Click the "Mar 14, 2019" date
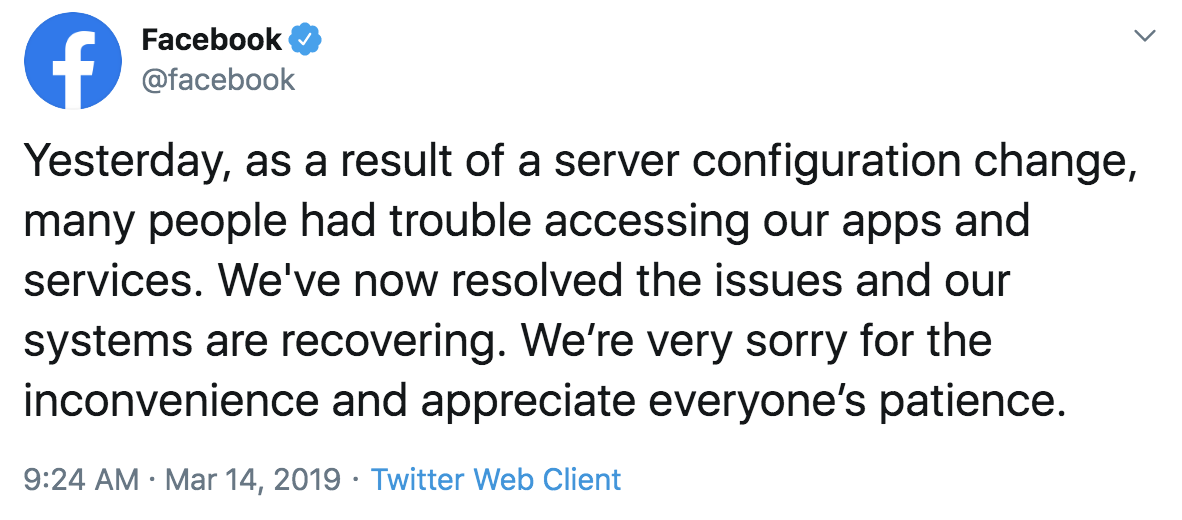This screenshot has width=1182, height=520. pyautogui.click(x=254, y=479)
